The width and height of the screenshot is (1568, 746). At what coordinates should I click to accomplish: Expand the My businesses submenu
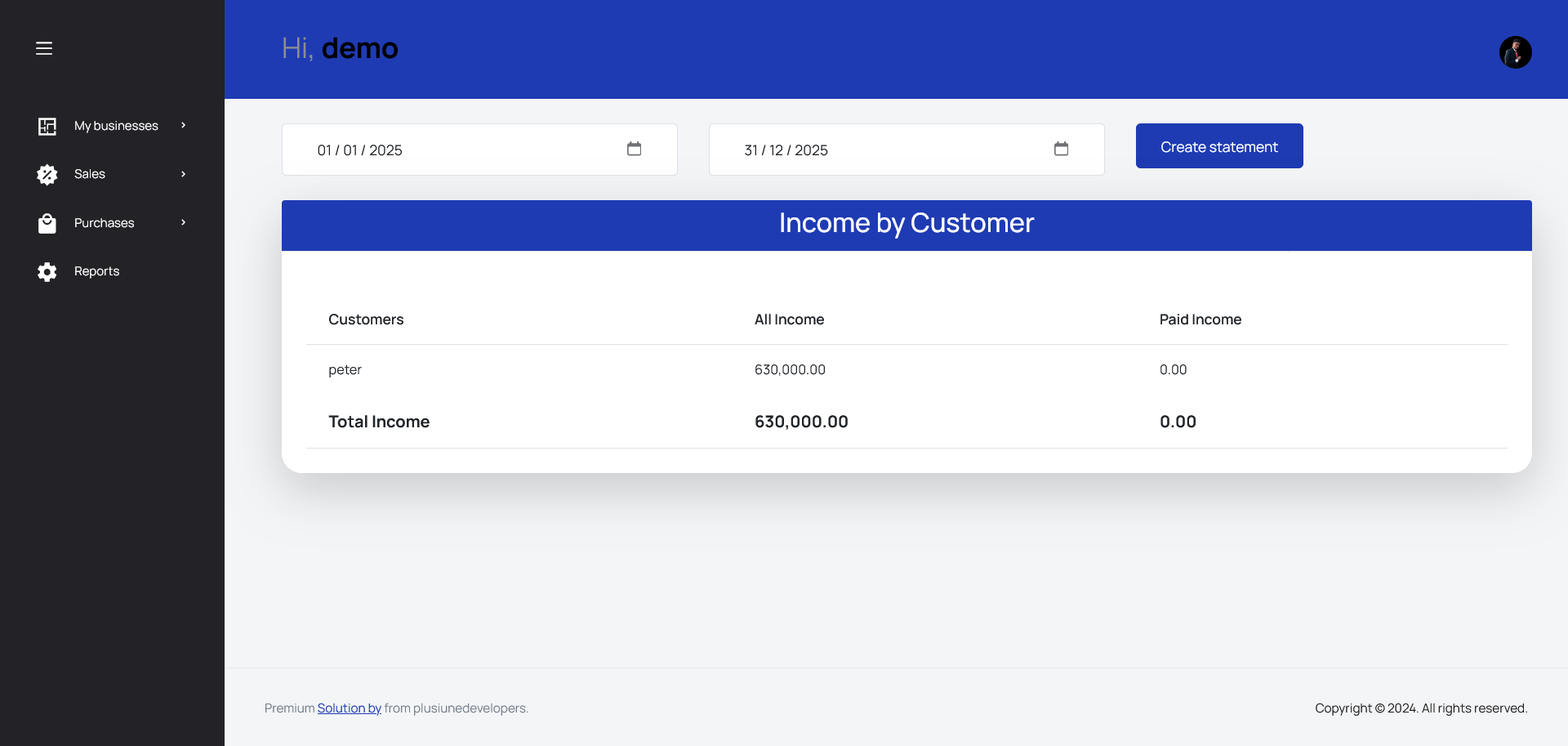[184, 126]
